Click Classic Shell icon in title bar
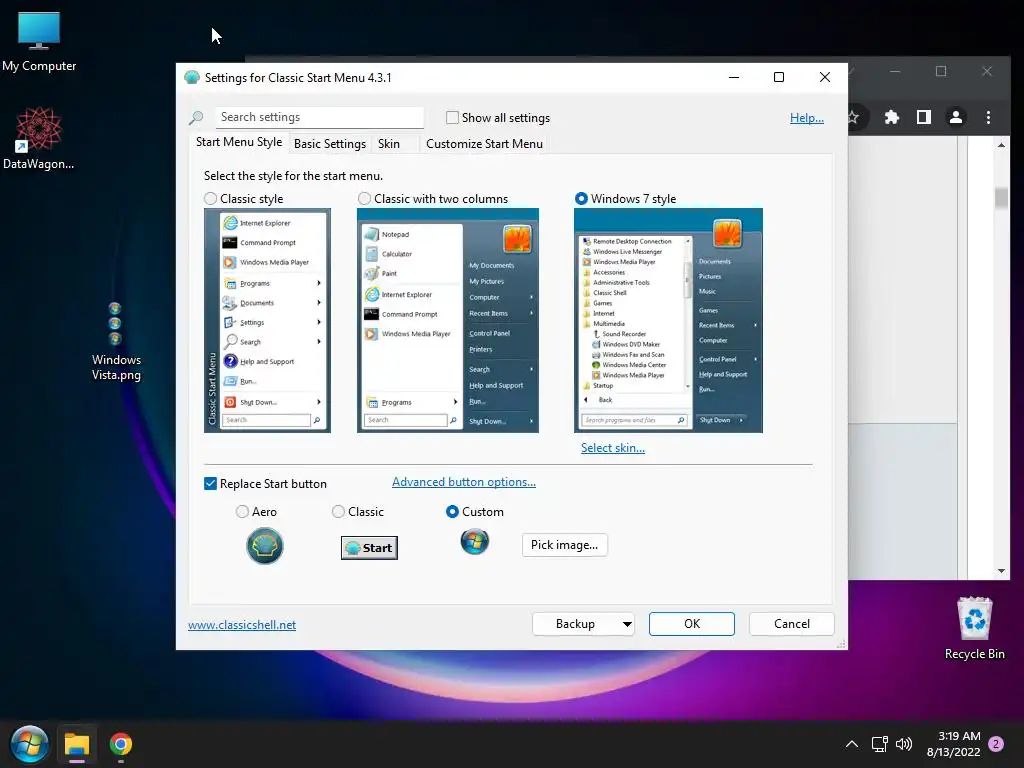 (191, 78)
